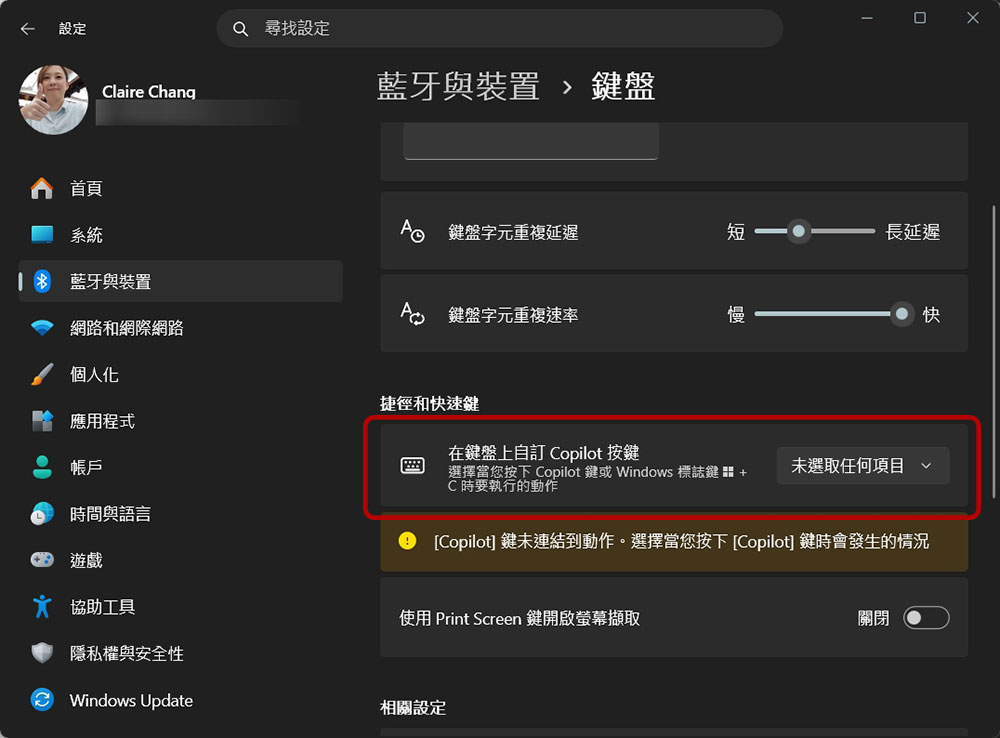Click the gamepad icon for 遊戲
1000x738 pixels.
[x=42, y=560]
